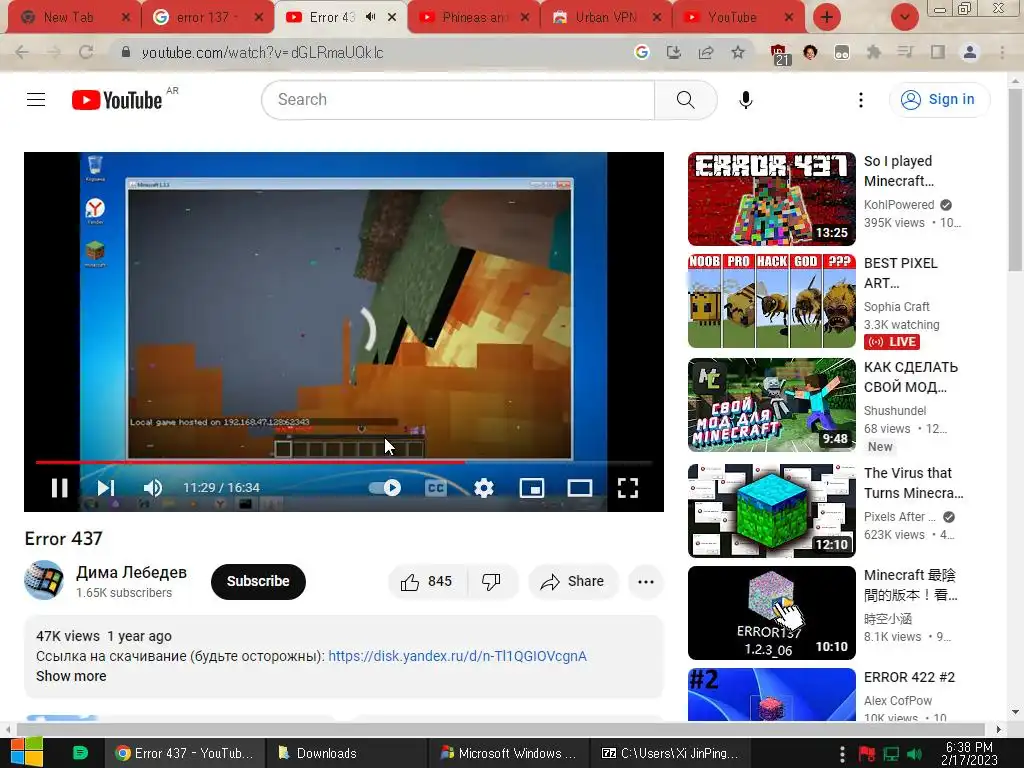This screenshot has height=768, width=1024.
Task: Open YouTube settings three-dot menu
Action: coord(861,99)
